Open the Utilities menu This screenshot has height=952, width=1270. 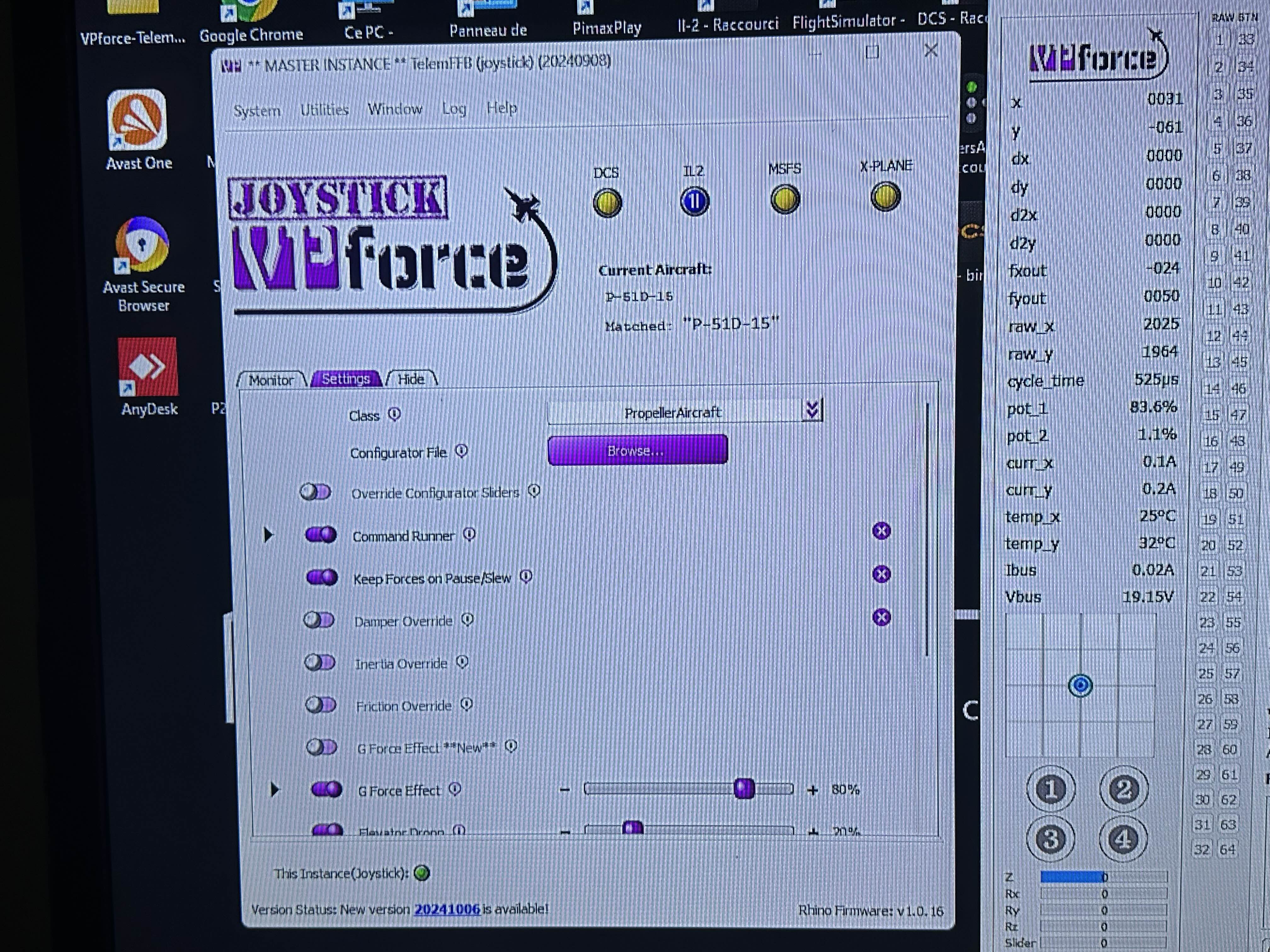click(324, 110)
